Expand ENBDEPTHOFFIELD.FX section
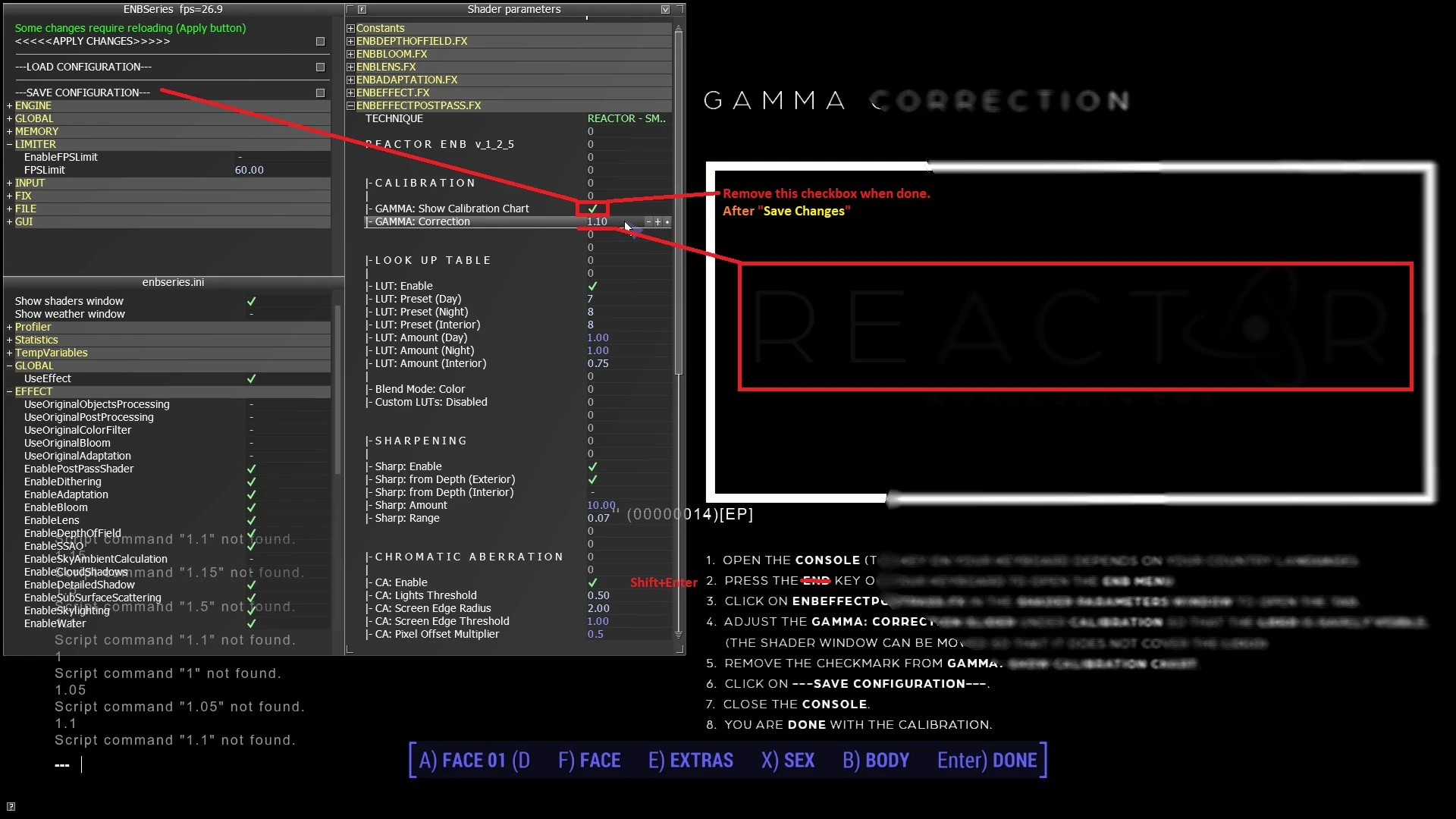 click(350, 42)
